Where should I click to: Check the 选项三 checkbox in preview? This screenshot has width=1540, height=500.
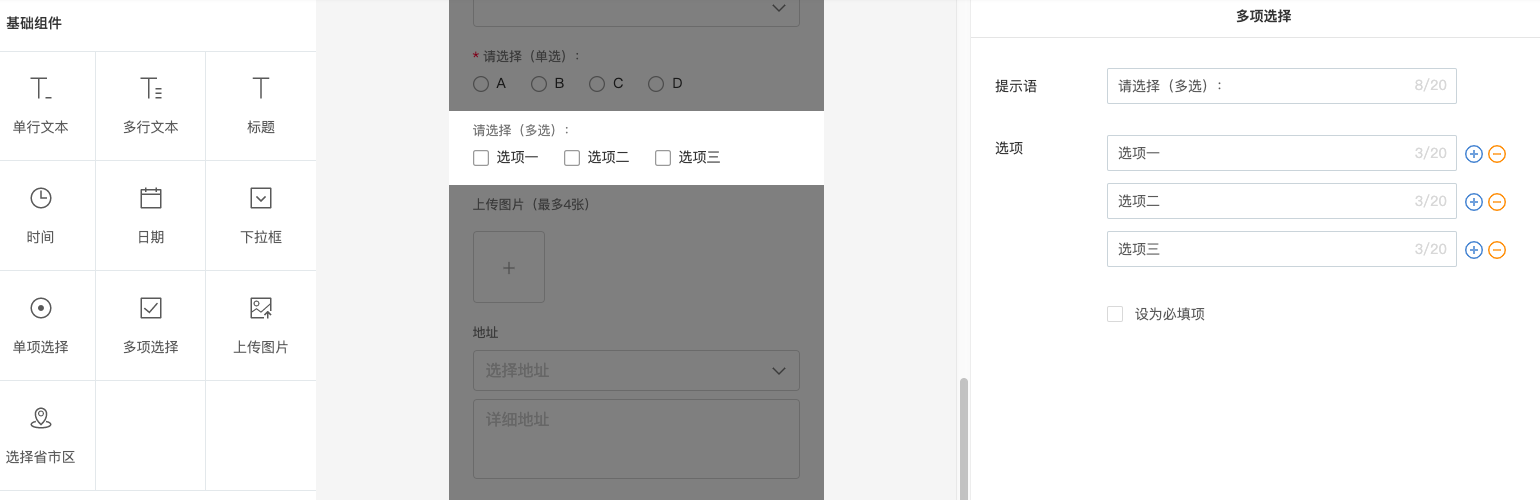[x=663, y=158]
